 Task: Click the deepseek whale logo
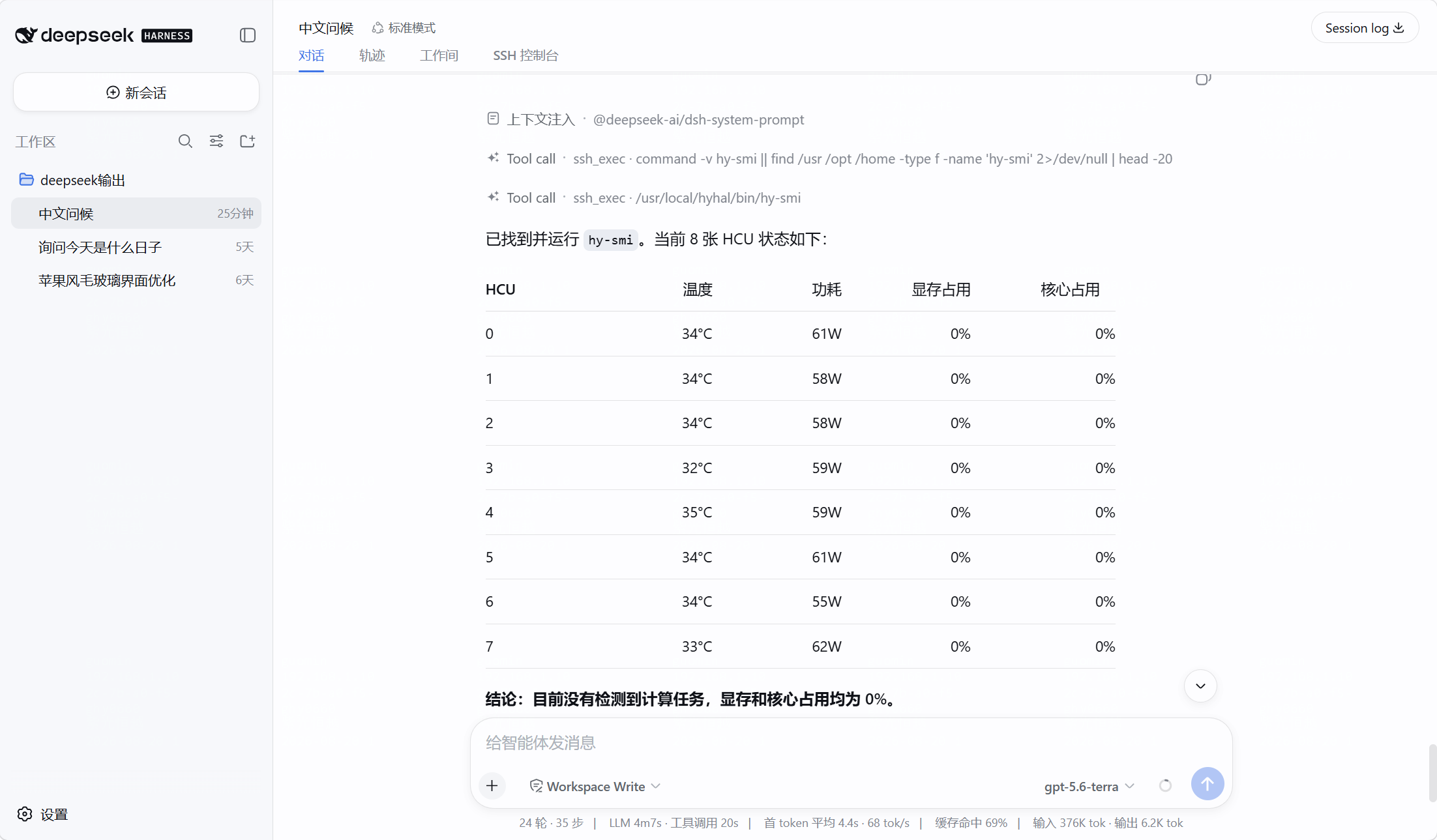25,35
